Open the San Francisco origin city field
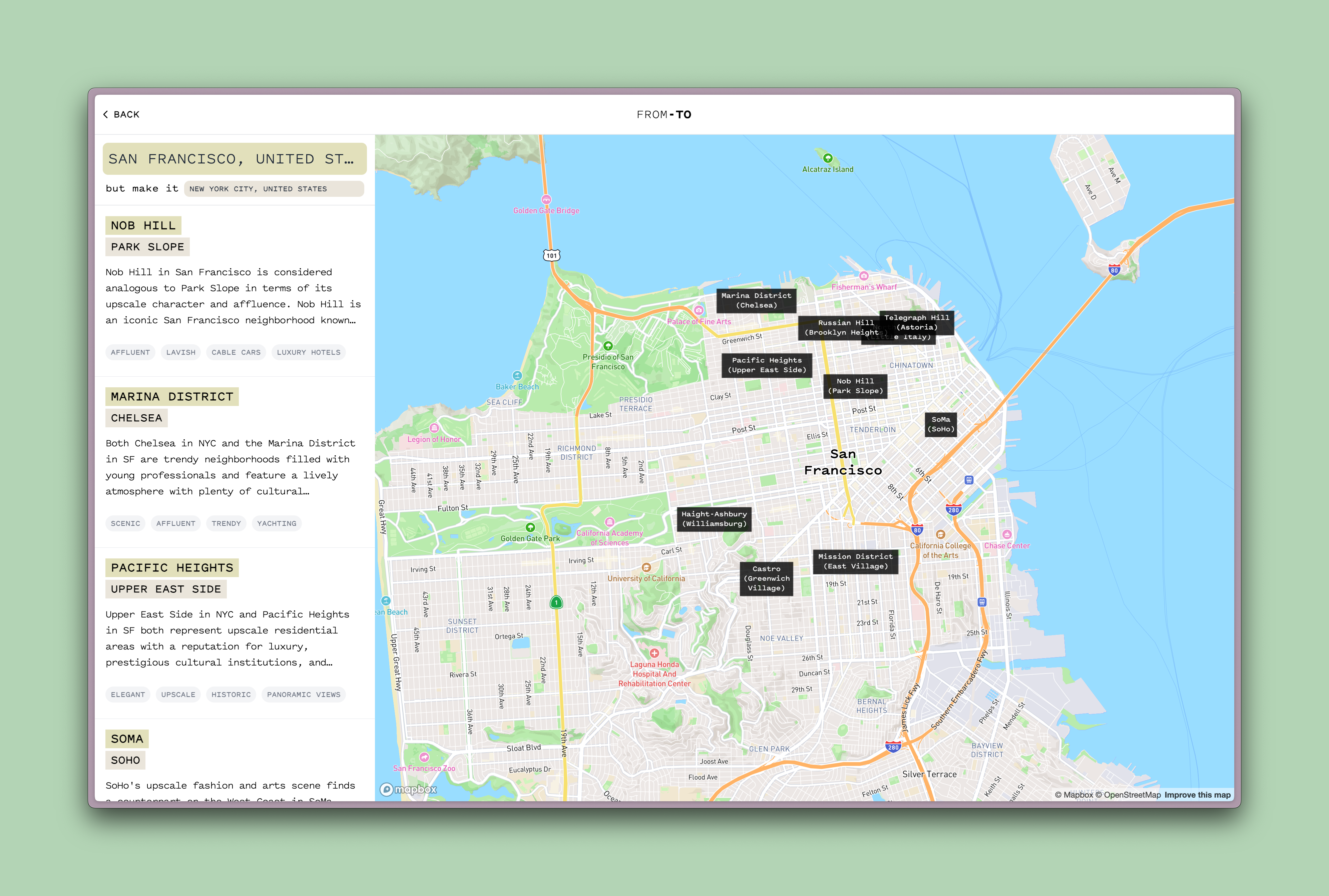This screenshot has width=1329, height=896. point(234,159)
